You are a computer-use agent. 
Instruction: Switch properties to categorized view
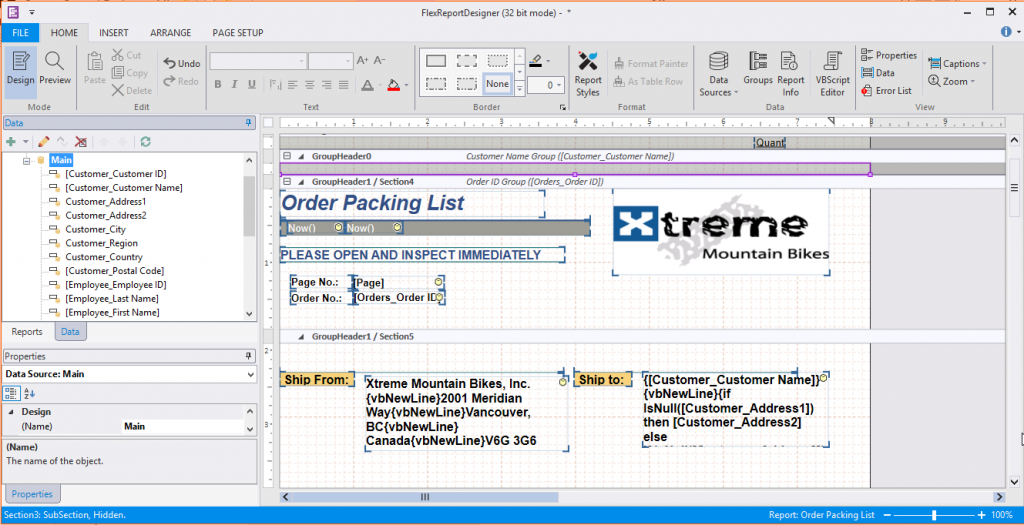(11, 393)
